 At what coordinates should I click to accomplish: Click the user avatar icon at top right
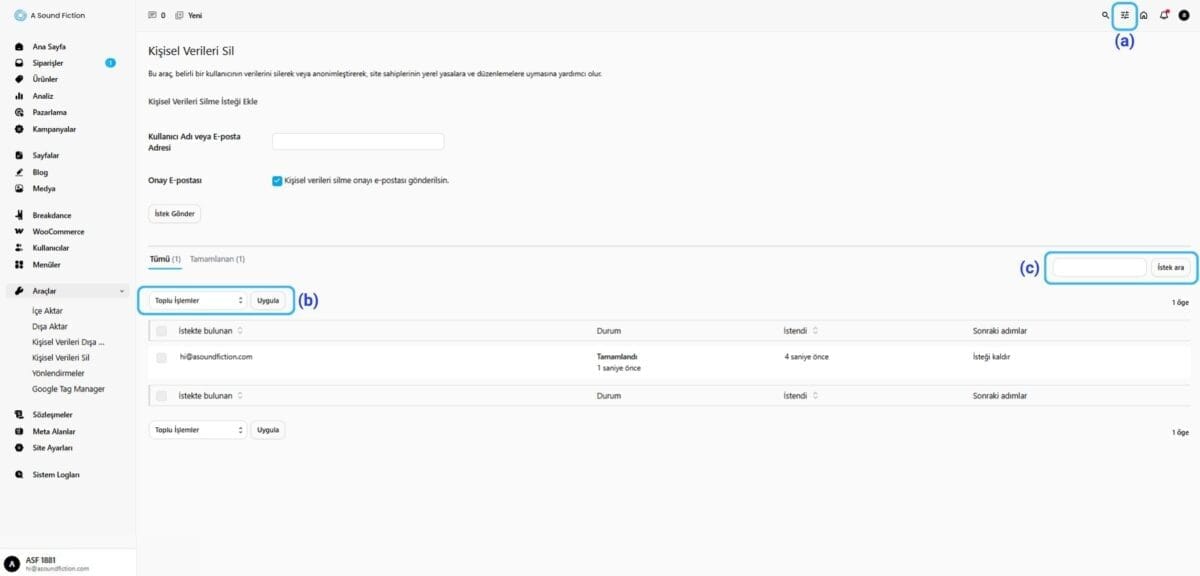(x=1184, y=15)
